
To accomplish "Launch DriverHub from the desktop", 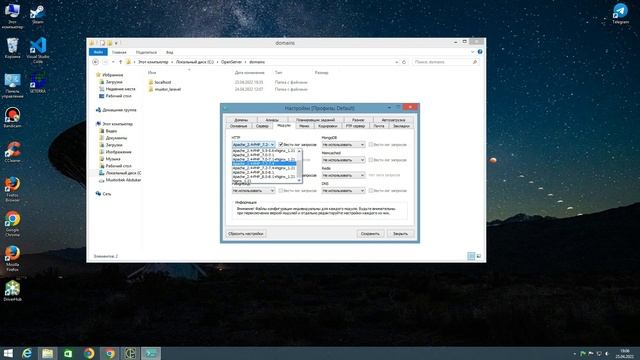I will coord(13,291).
